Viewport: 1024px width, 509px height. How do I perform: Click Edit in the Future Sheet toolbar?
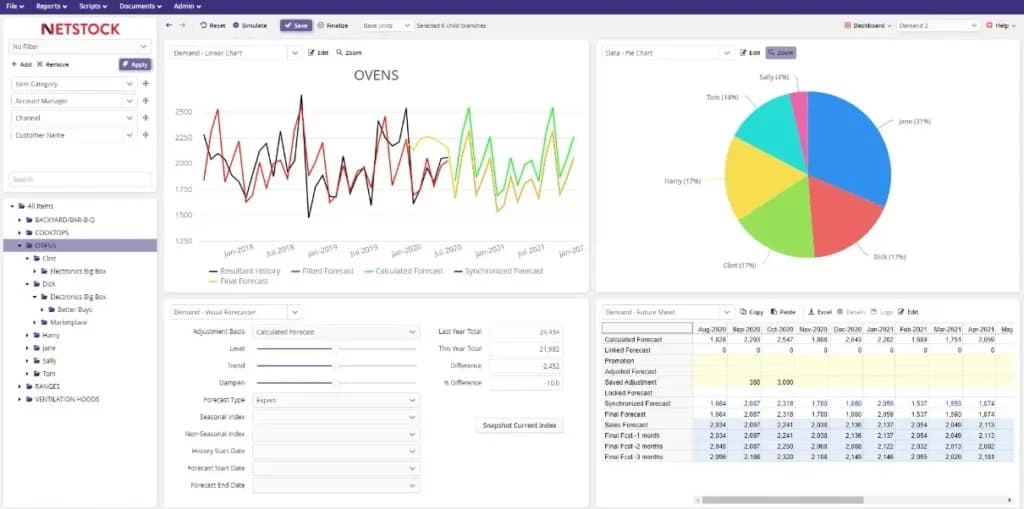pos(908,312)
